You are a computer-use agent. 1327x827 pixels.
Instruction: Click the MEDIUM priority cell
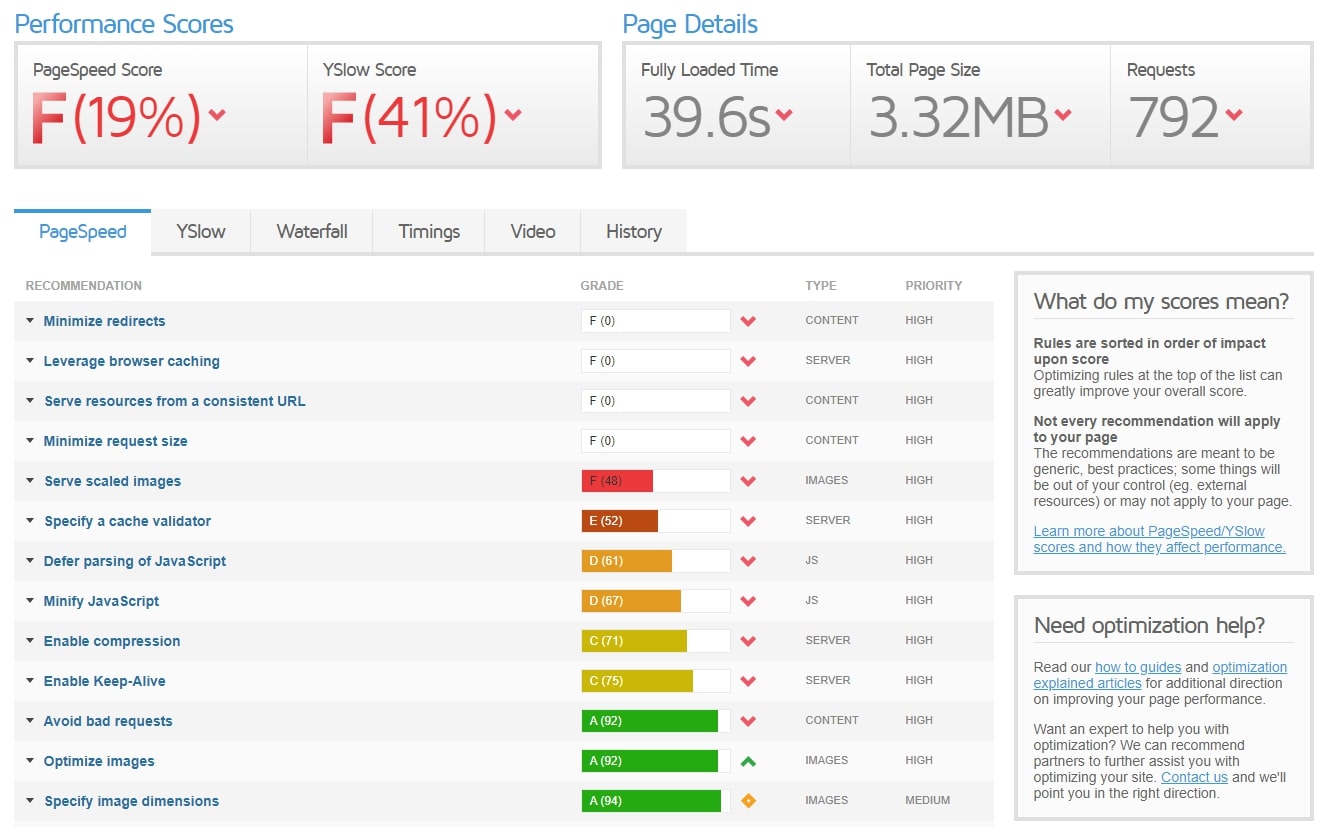[928, 800]
